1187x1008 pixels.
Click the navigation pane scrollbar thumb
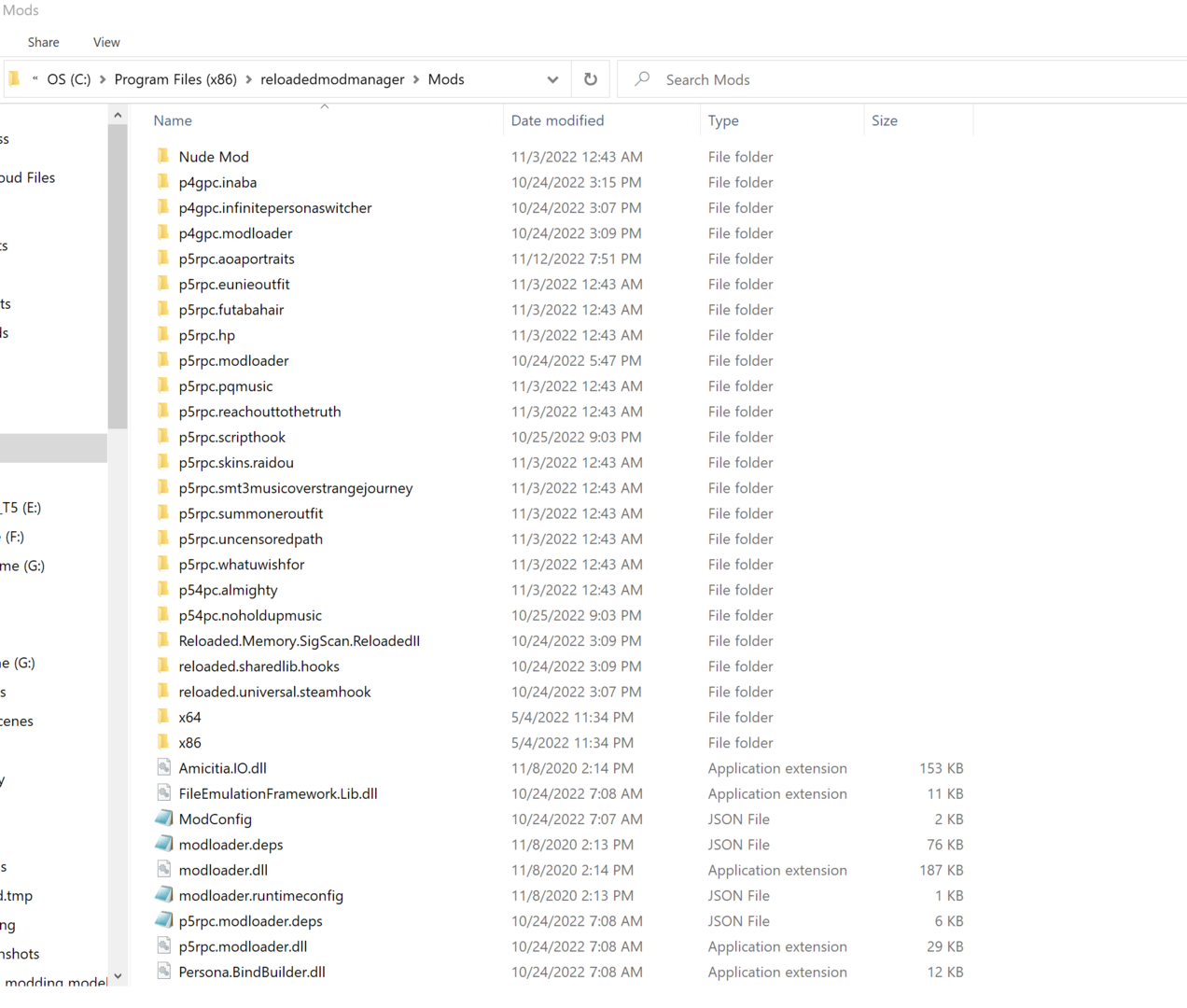coord(118,276)
